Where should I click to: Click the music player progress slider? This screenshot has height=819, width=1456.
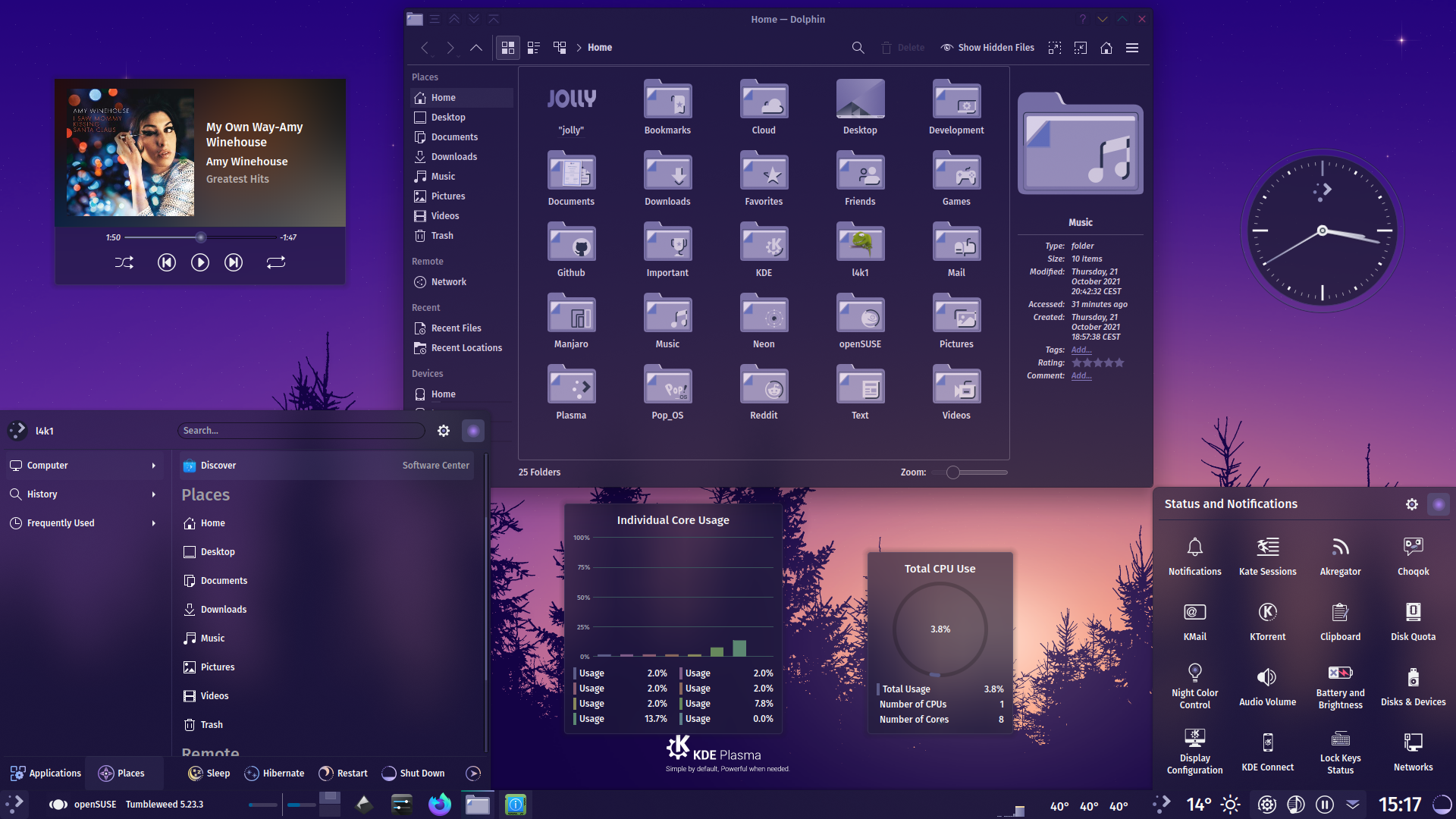pyautogui.click(x=201, y=237)
